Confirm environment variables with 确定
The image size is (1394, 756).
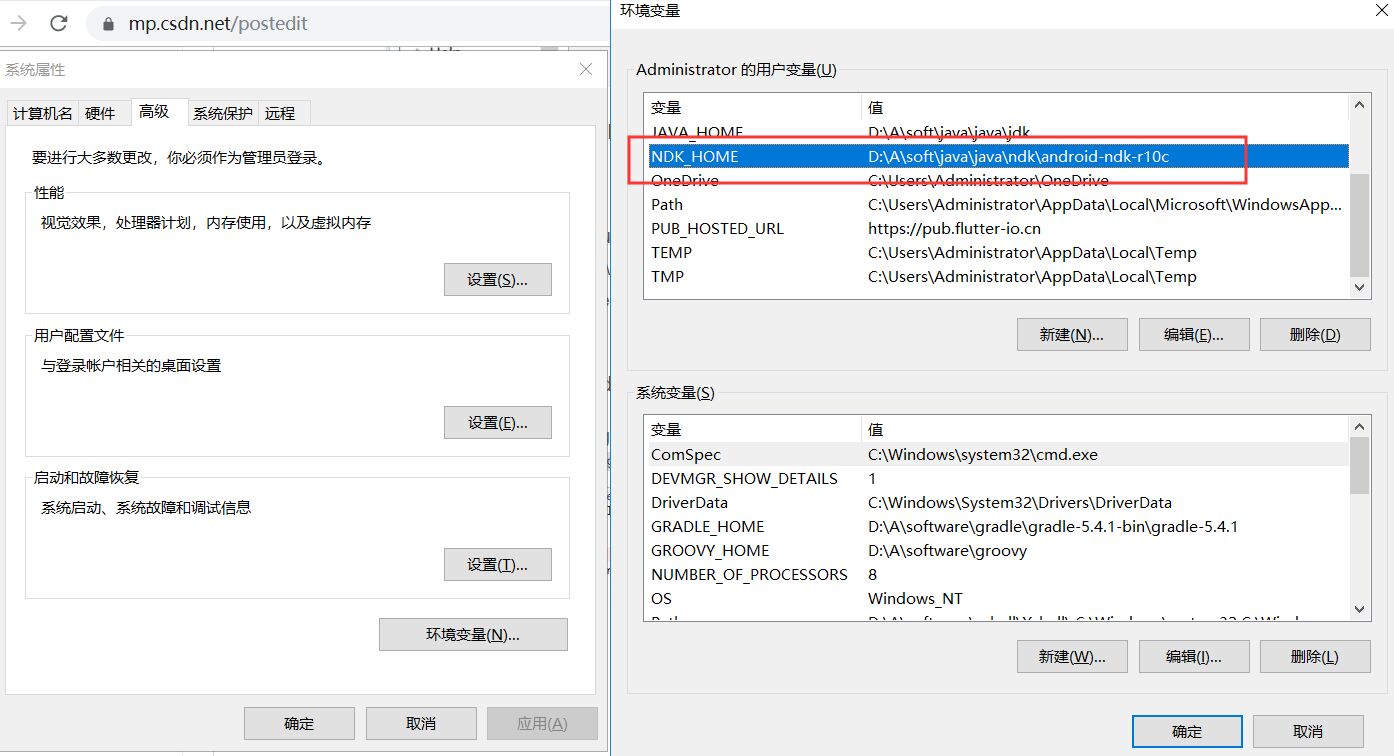(1187, 731)
